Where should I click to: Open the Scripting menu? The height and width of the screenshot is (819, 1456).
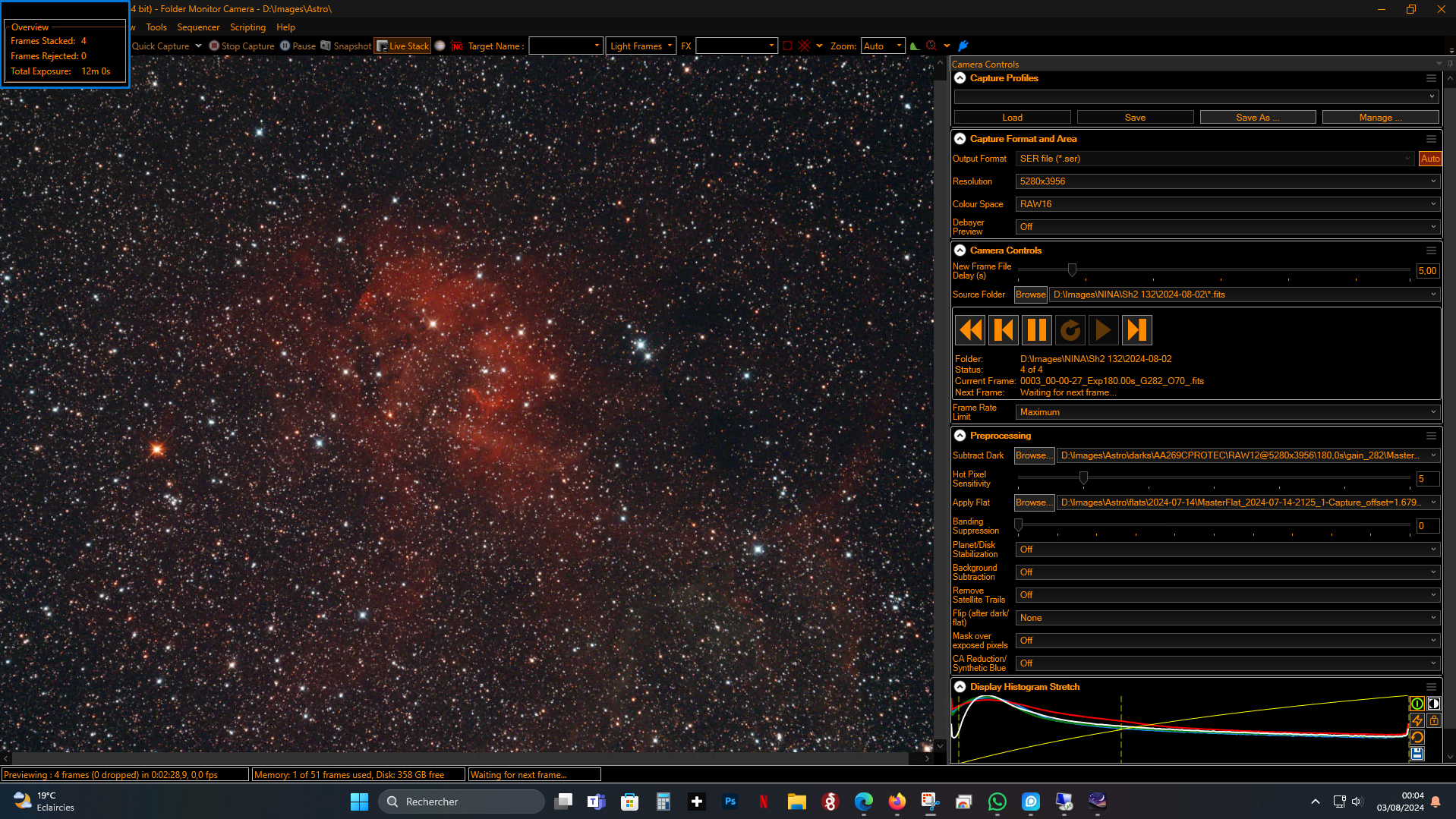point(247,27)
